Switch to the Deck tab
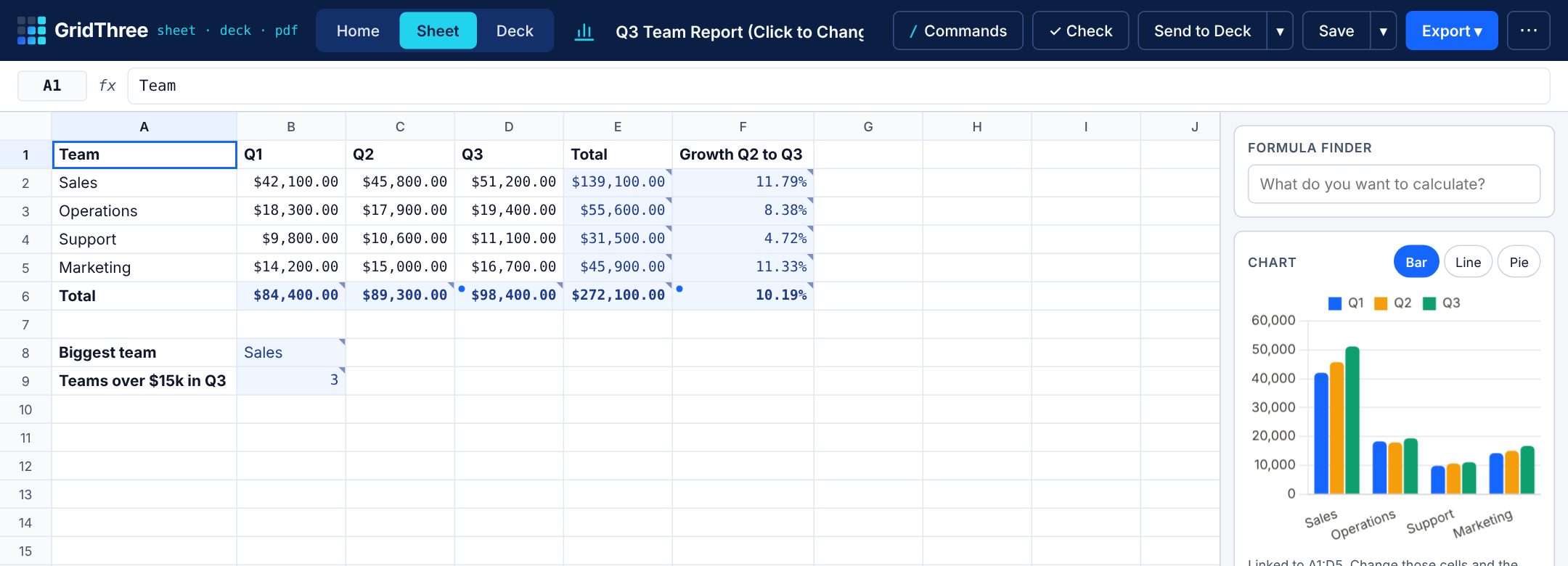The height and width of the screenshot is (566, 1568). tap(515, 30)
